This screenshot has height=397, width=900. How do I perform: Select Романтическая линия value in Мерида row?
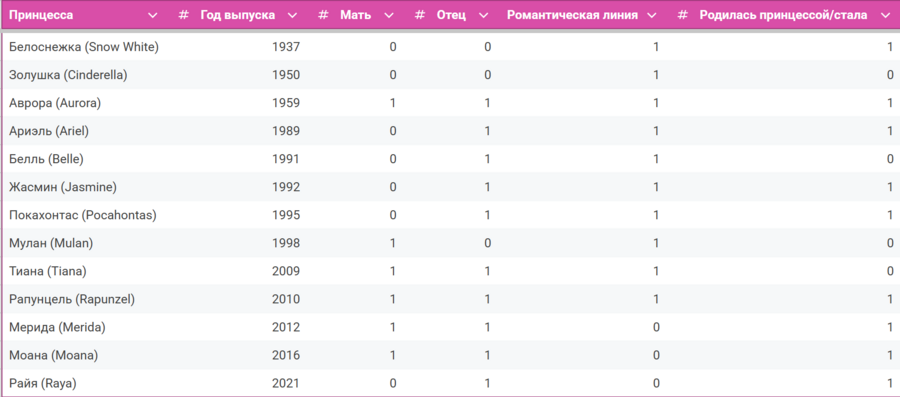click(656, 328)
